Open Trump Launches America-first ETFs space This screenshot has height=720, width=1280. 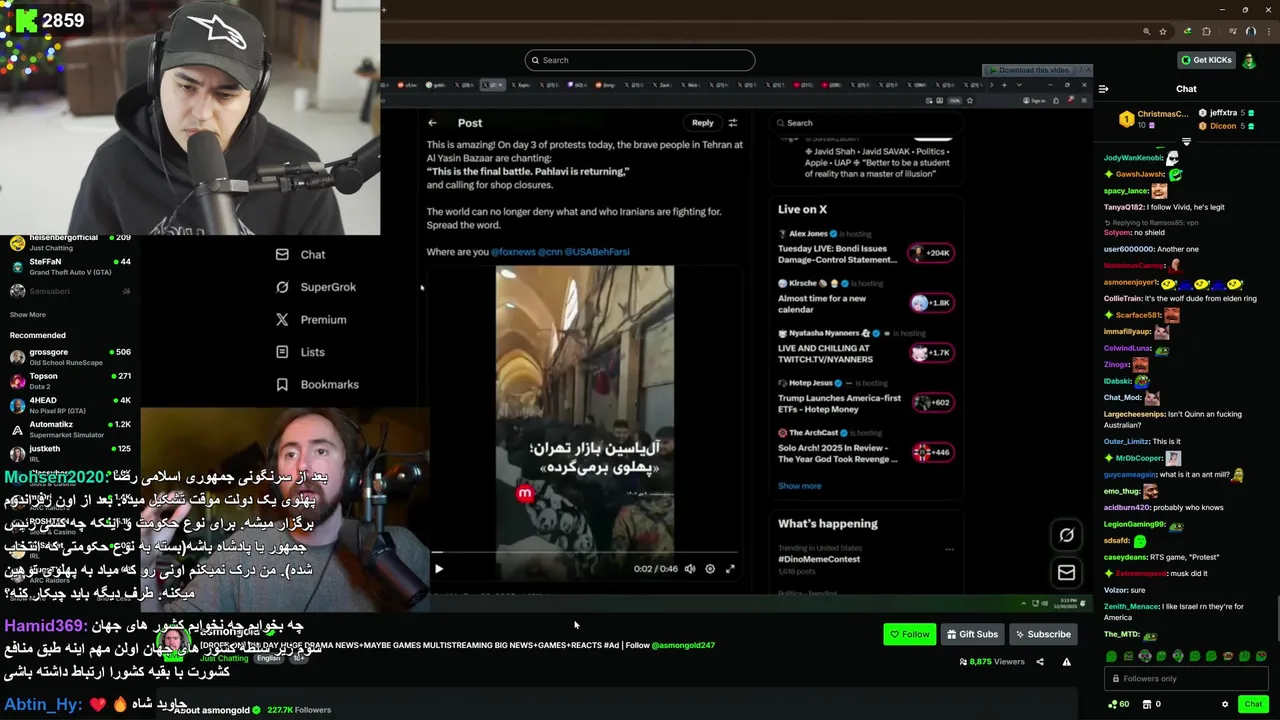pyautogui.click(x=865, y=397)
